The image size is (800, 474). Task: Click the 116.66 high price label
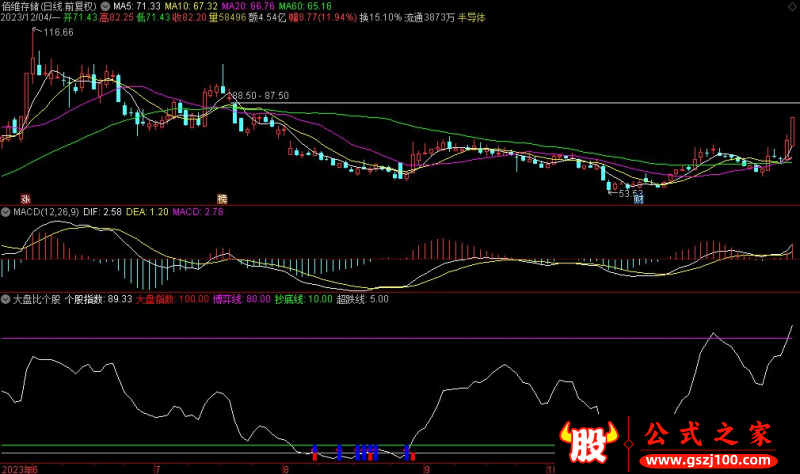[58, 33]
